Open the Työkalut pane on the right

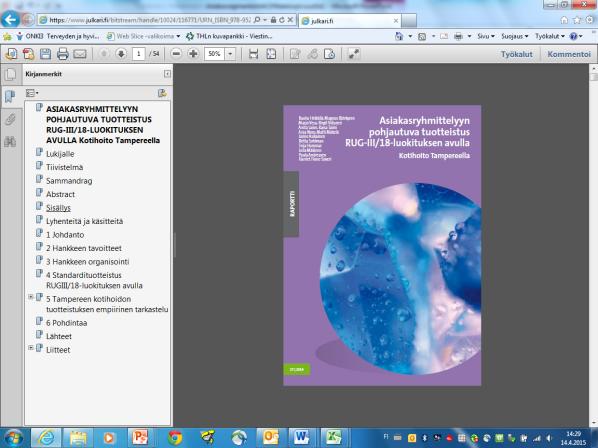tap(516, 54)
